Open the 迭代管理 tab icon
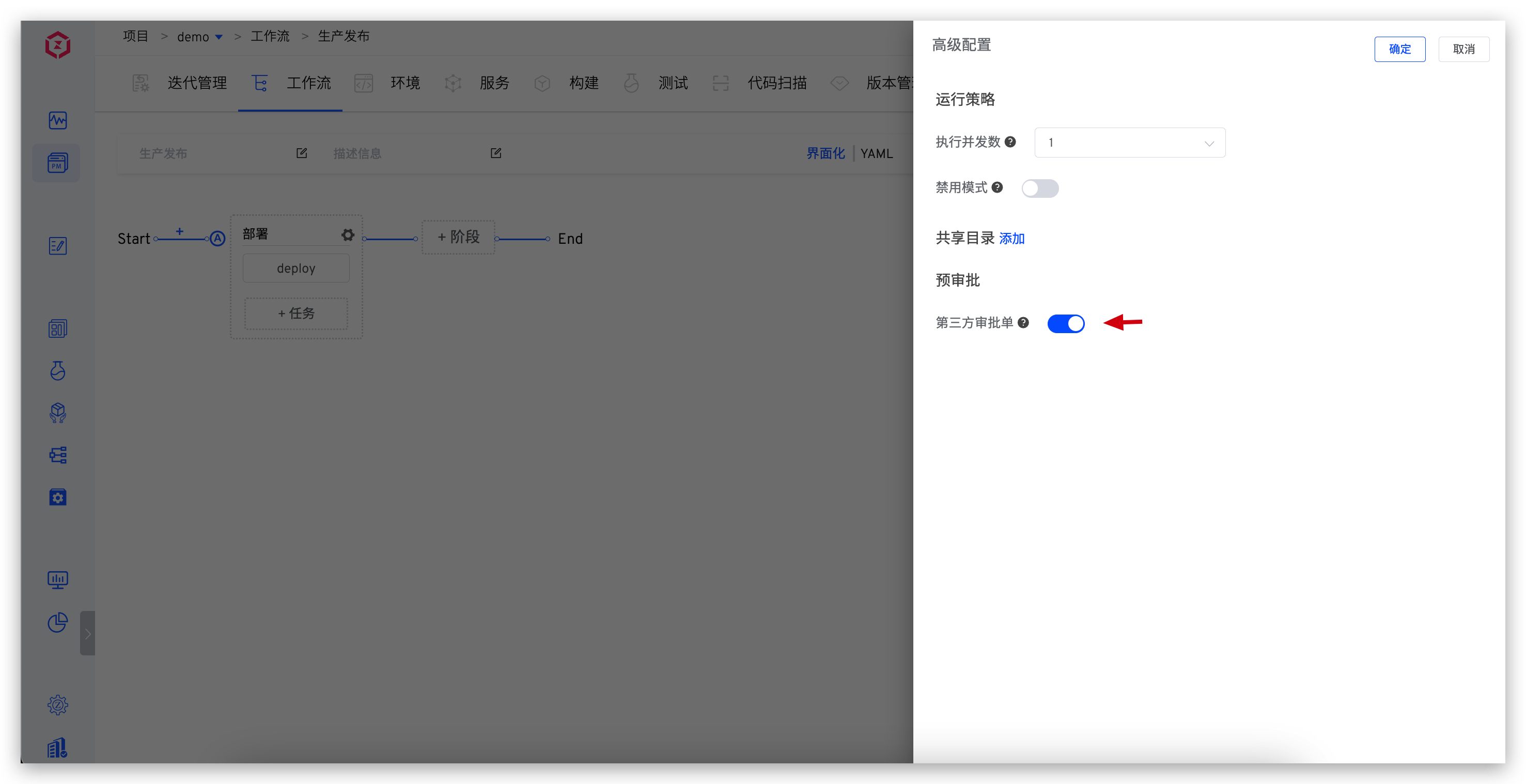 click(x=141, y=83)
